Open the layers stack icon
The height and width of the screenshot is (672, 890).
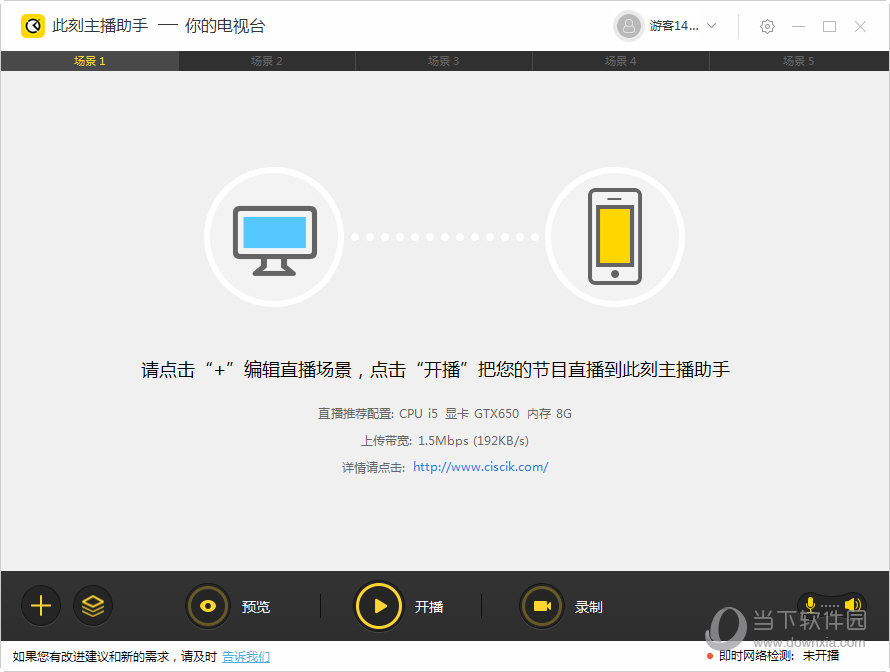[93, 606]
